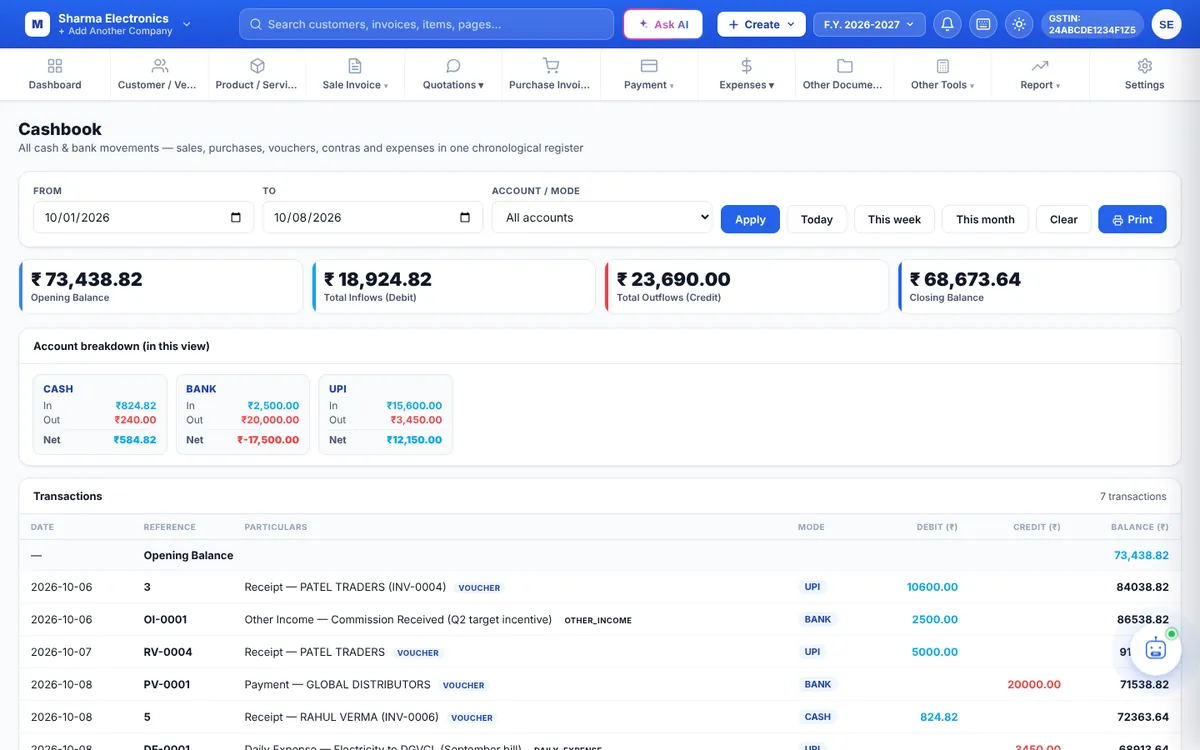Expand Sharma Electronics company switcher chevron
The image size is (1200, 750).
186,24
